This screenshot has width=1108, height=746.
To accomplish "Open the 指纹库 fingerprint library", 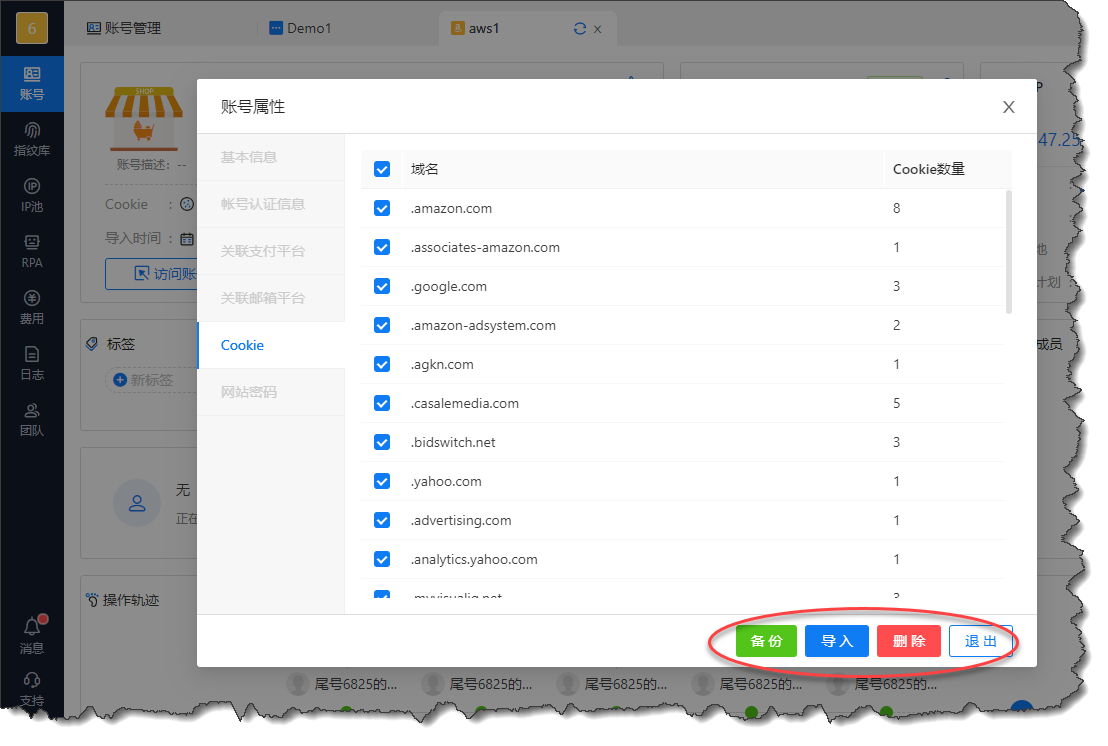I will (32, 139).
